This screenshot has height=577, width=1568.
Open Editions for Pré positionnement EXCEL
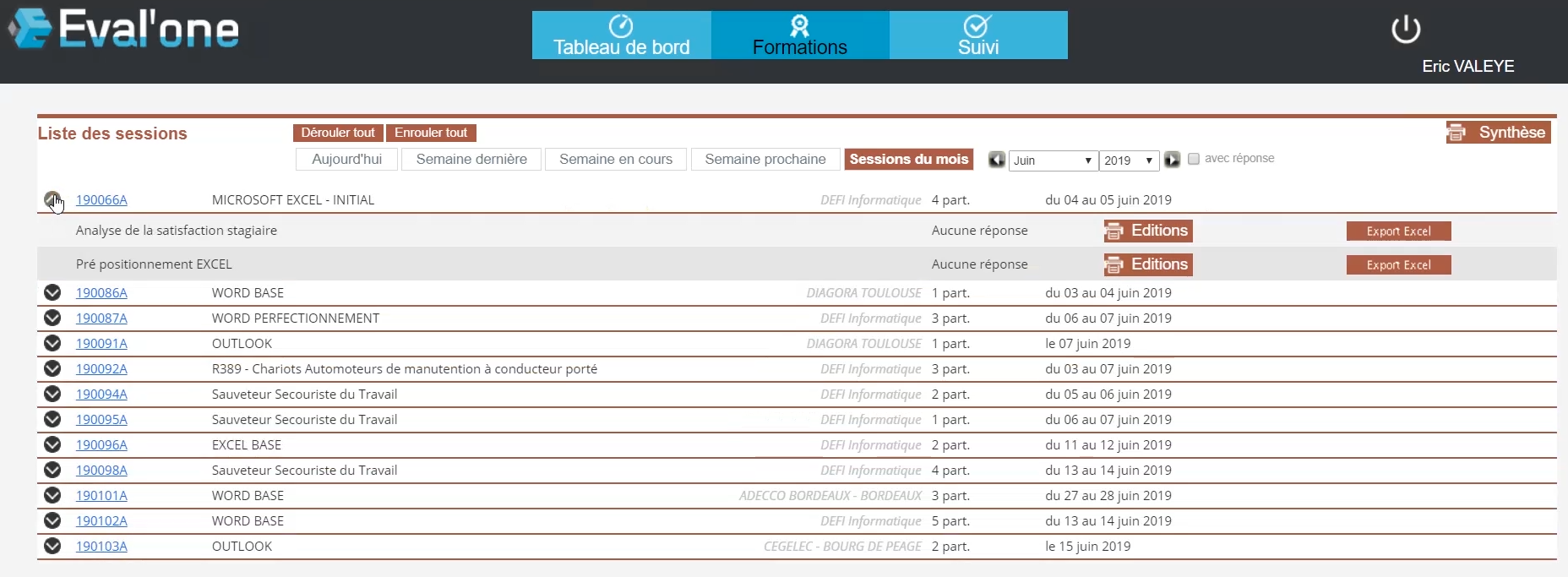[1148, 264]
